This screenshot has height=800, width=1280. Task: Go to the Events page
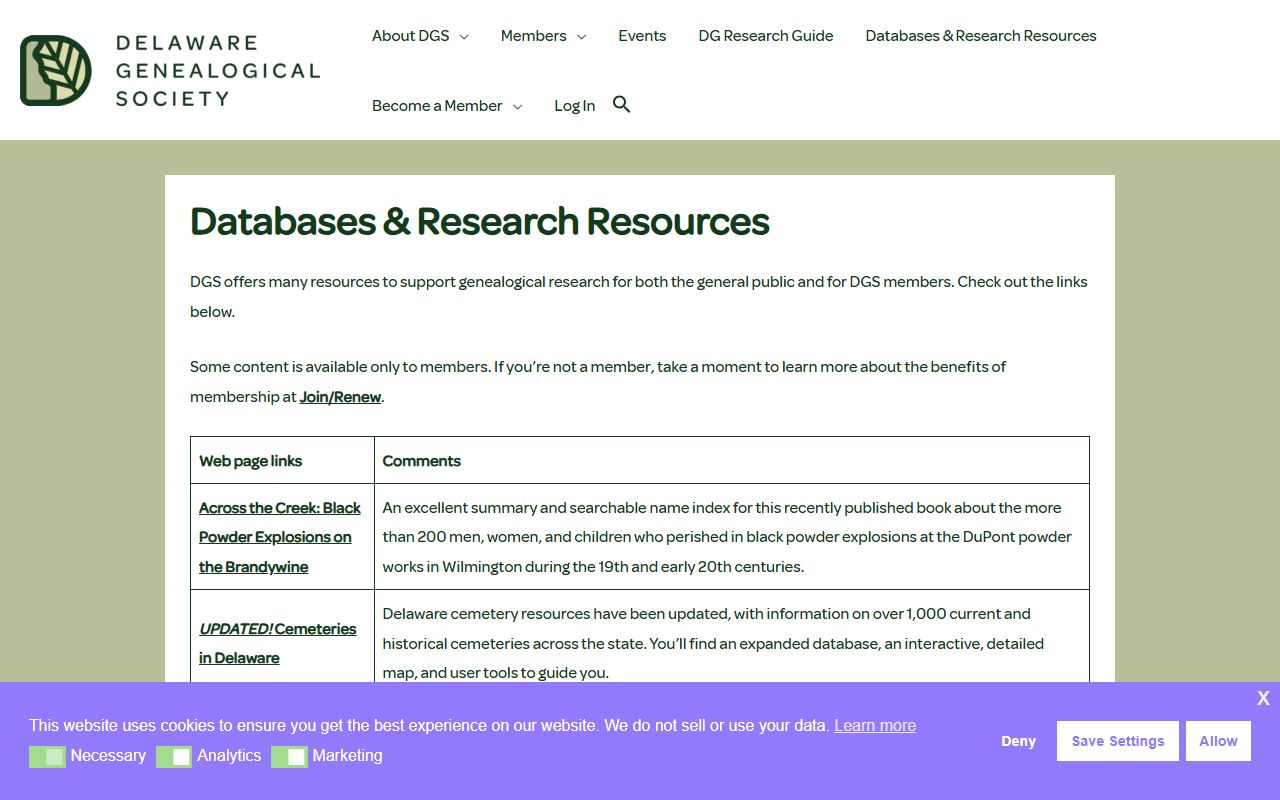642,36
